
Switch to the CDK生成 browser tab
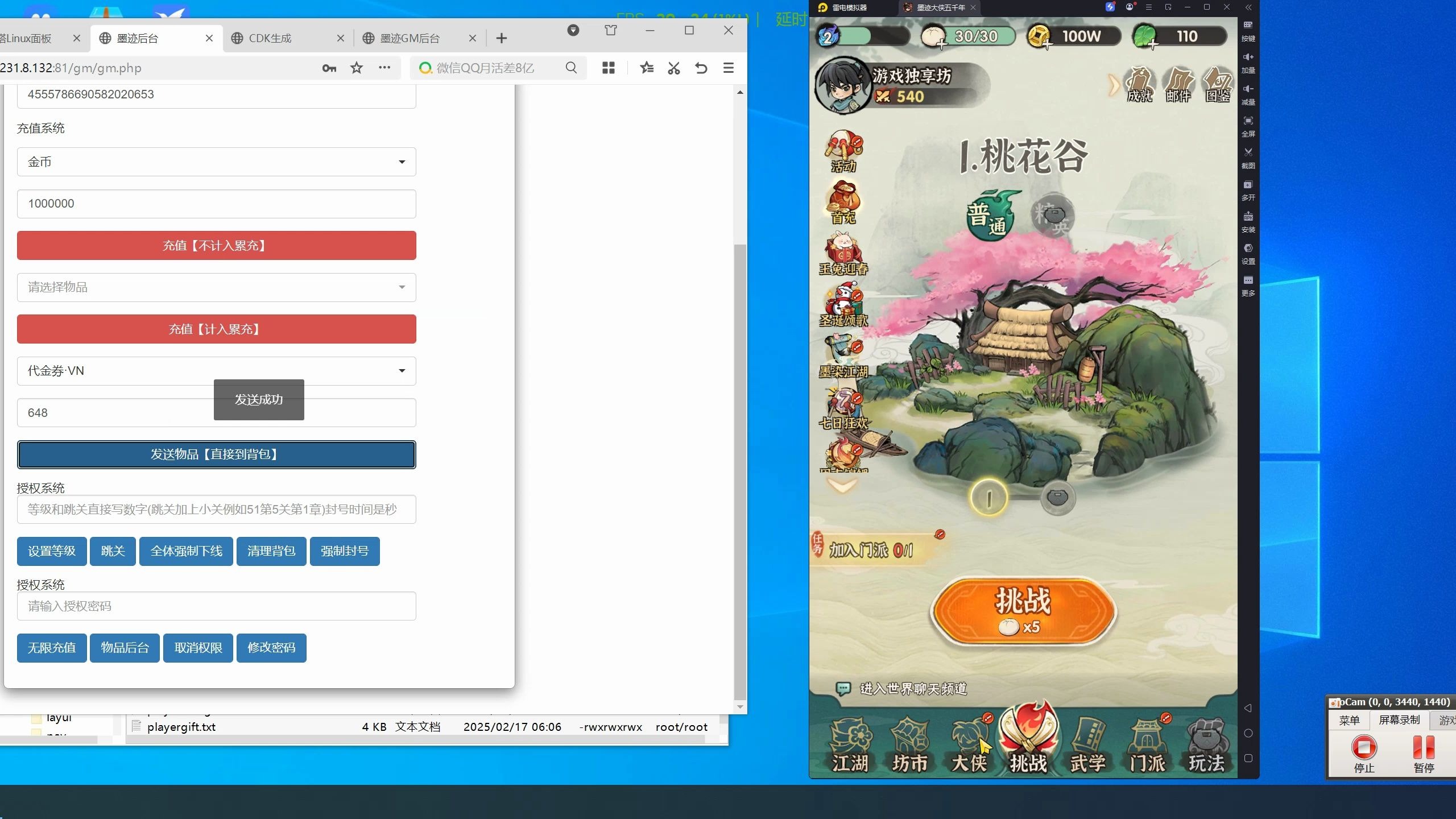pyautogui.click(x=288, y=38)
